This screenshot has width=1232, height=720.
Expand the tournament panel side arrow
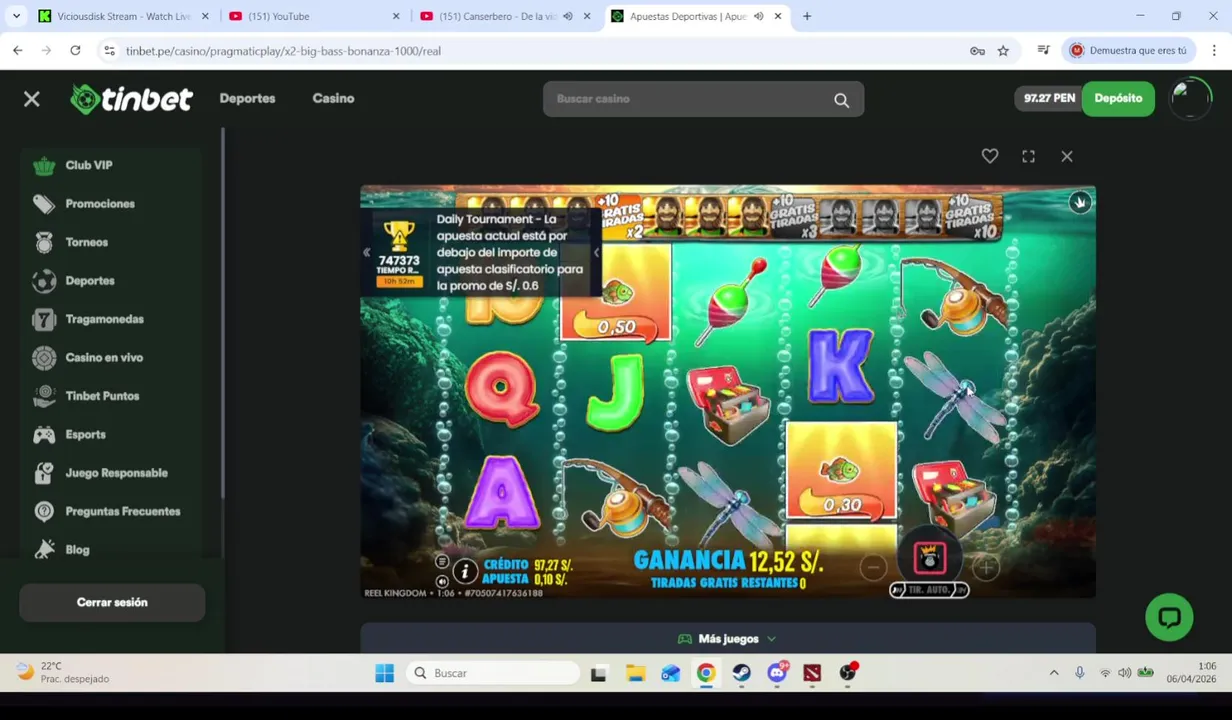(596, 252)
